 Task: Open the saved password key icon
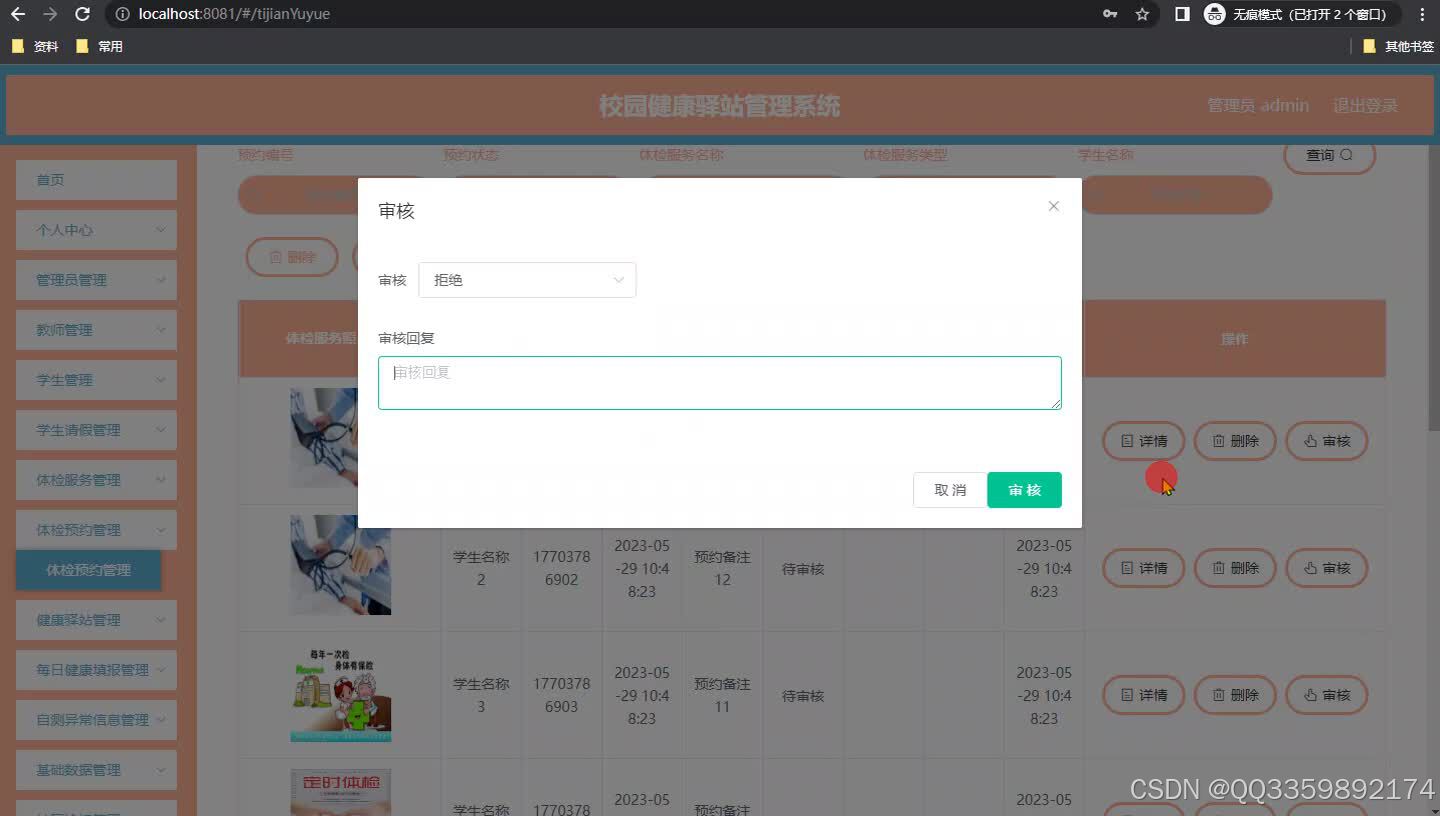pos(1110,14)
